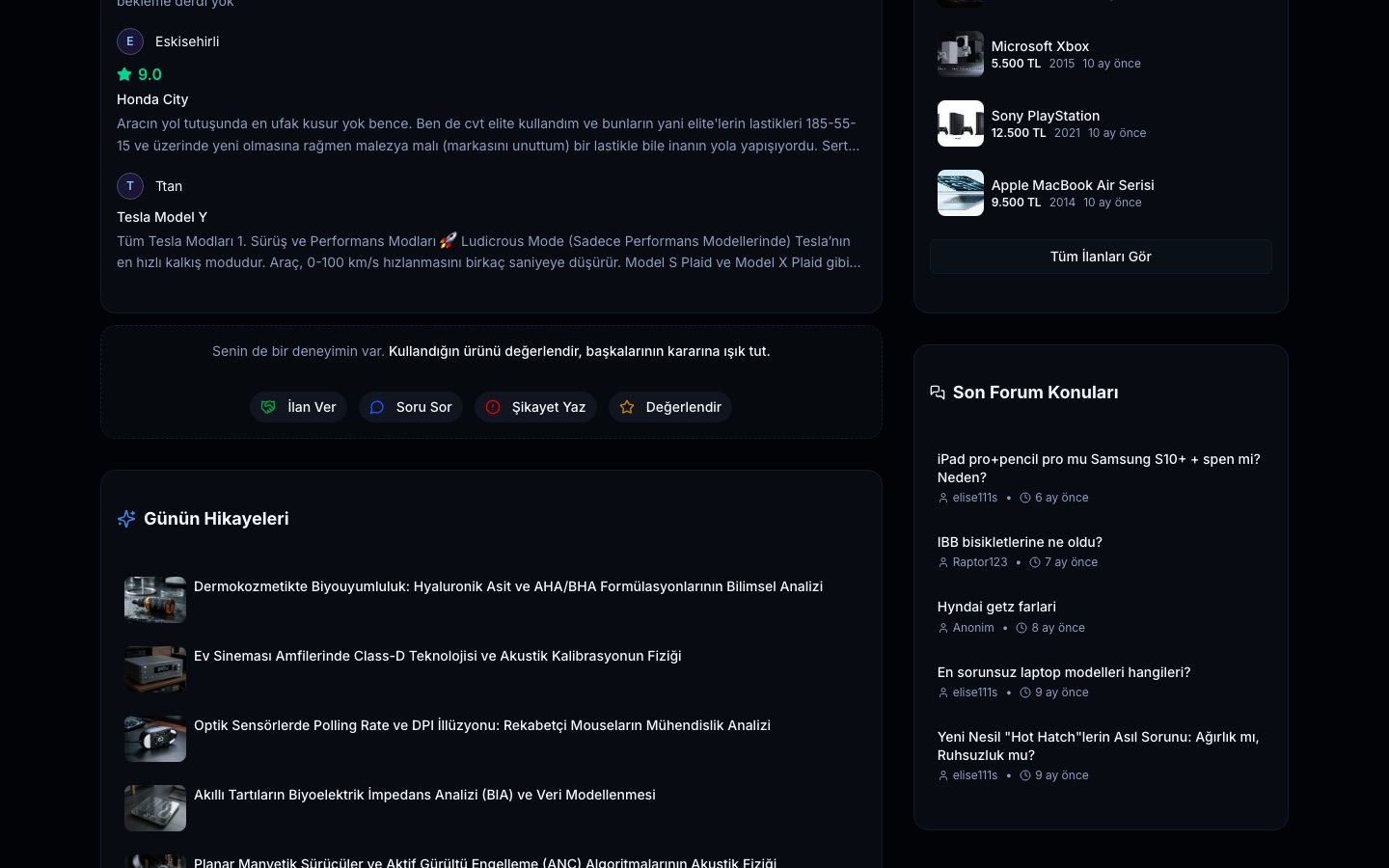Open forum topic IBB bisikletlerine ne oldu?

(x=1020, y=542)
